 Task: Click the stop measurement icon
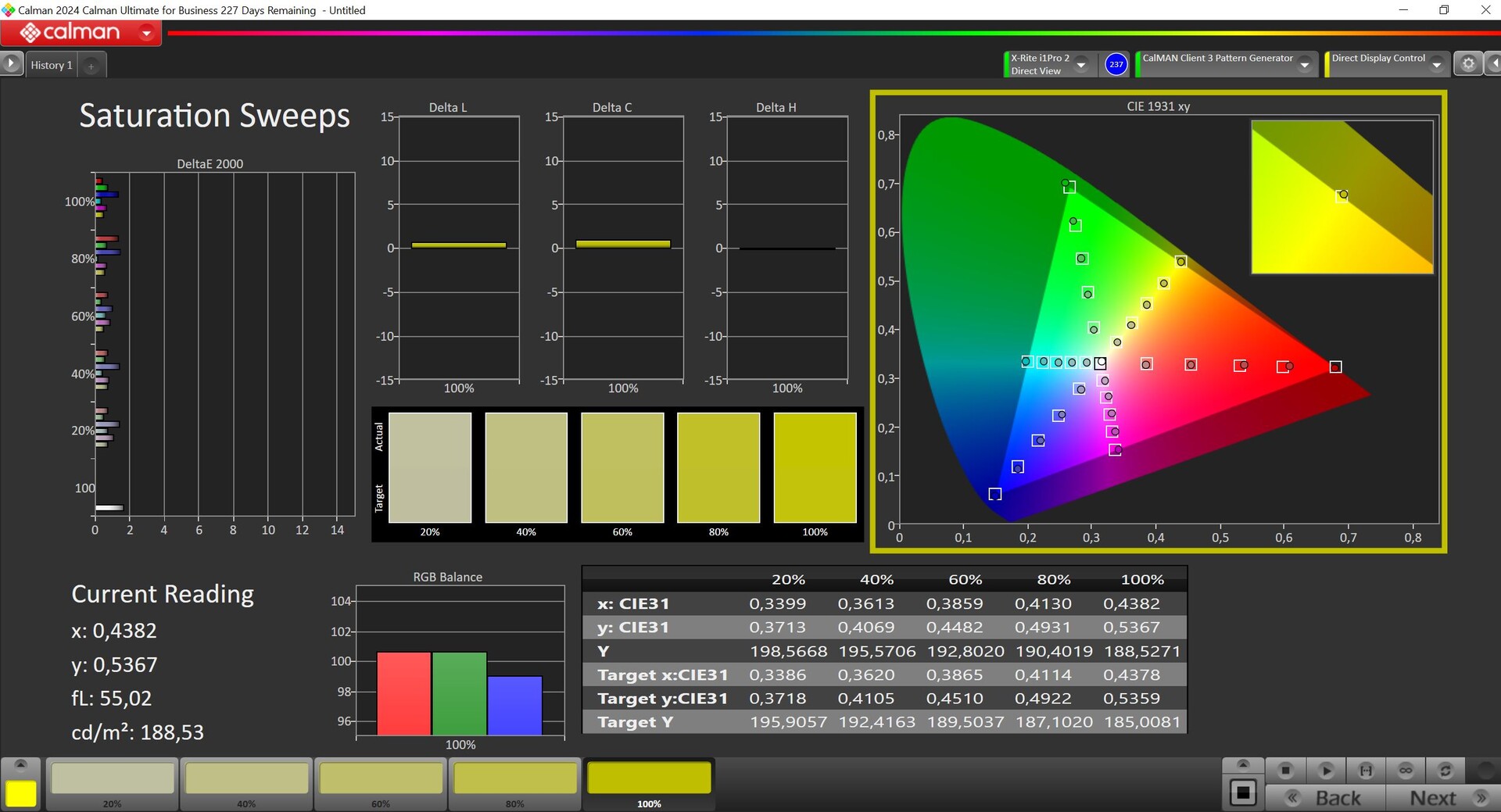[x=1285, y=771]
